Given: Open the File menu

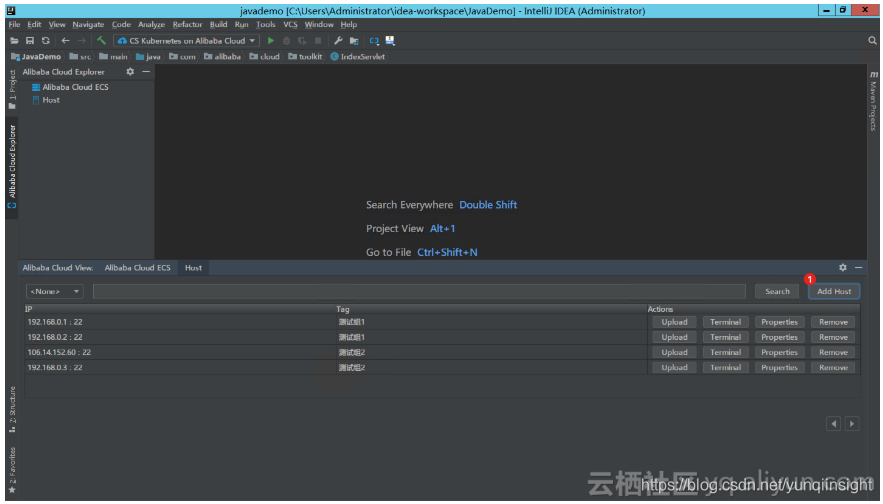Looking at the screenshot, I should [14, 24].
